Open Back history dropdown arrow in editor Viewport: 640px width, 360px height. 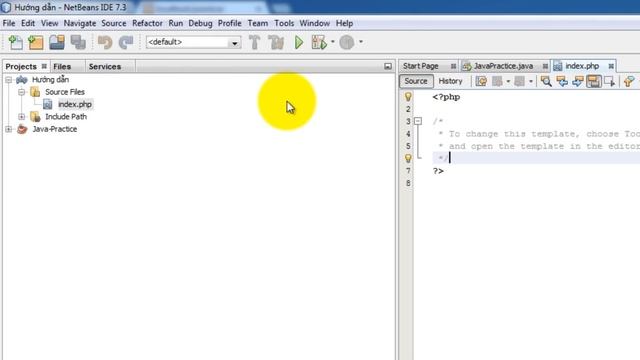[x=508, y=81]
